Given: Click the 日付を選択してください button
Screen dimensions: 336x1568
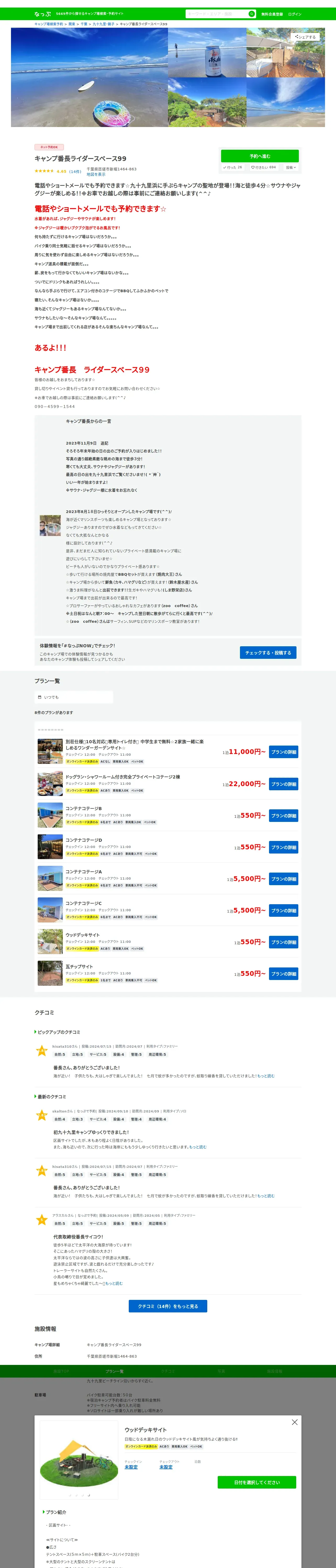Looking at the screenshot, I should coord(257,1482).
